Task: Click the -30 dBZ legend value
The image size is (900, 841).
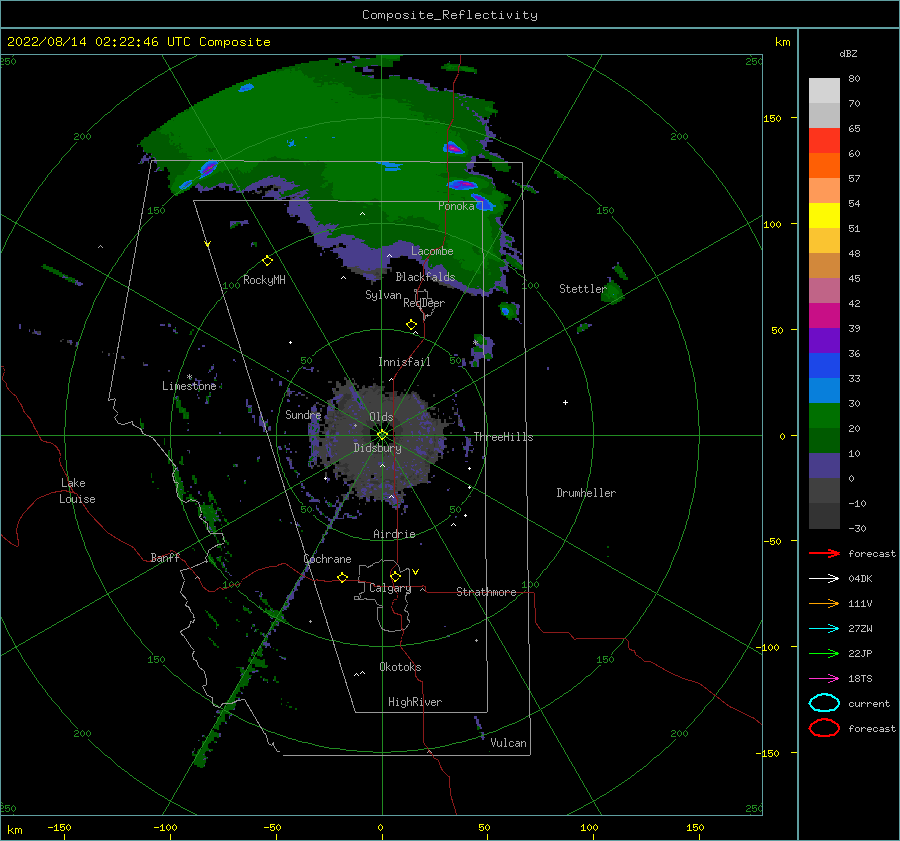Action: (x=857, y=528)
